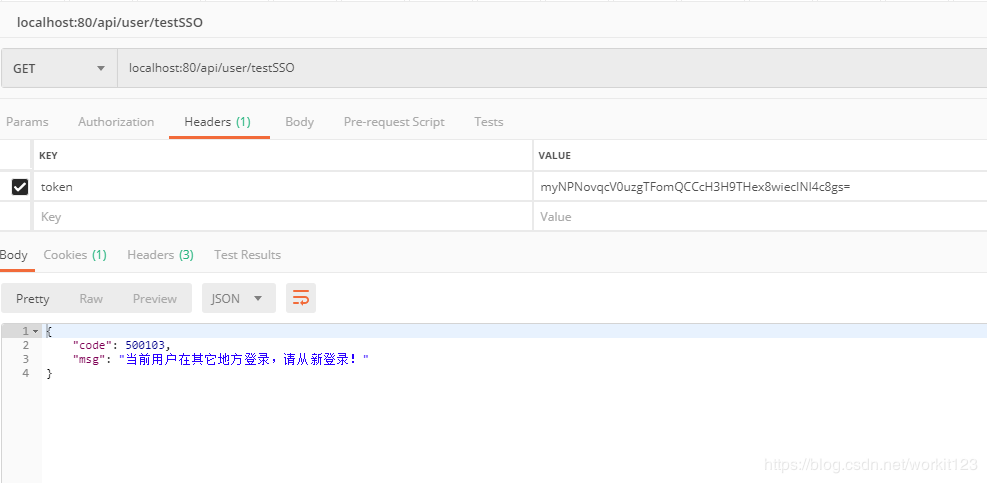Go to the Tests tab
The width and height of the screenshot is (987, 483).
point(488,122)
